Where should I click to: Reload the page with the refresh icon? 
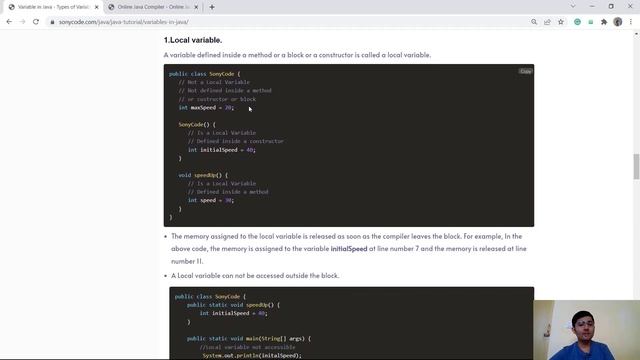36,22
